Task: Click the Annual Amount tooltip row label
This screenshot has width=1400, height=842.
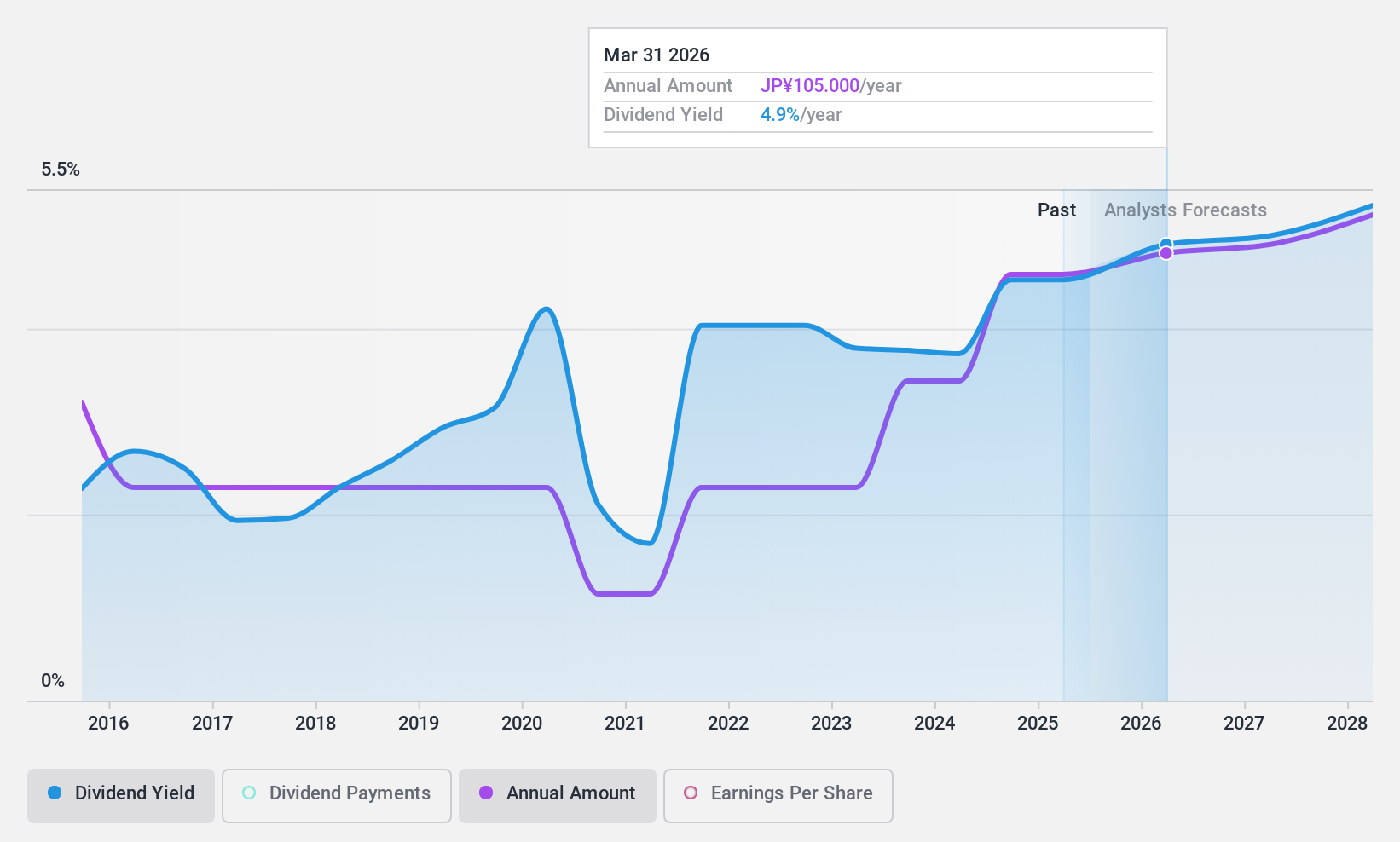Action: pos(668,86)
